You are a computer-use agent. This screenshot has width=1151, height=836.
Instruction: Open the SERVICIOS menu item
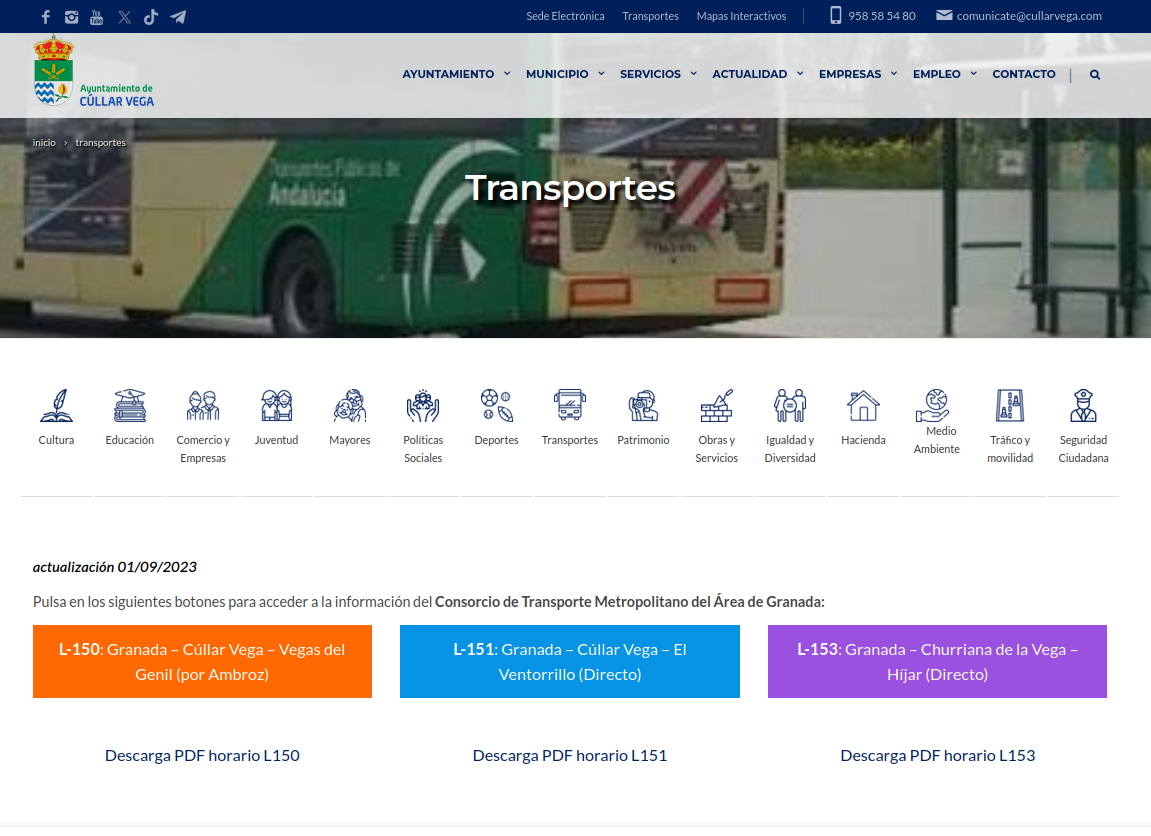pos(650,75)
